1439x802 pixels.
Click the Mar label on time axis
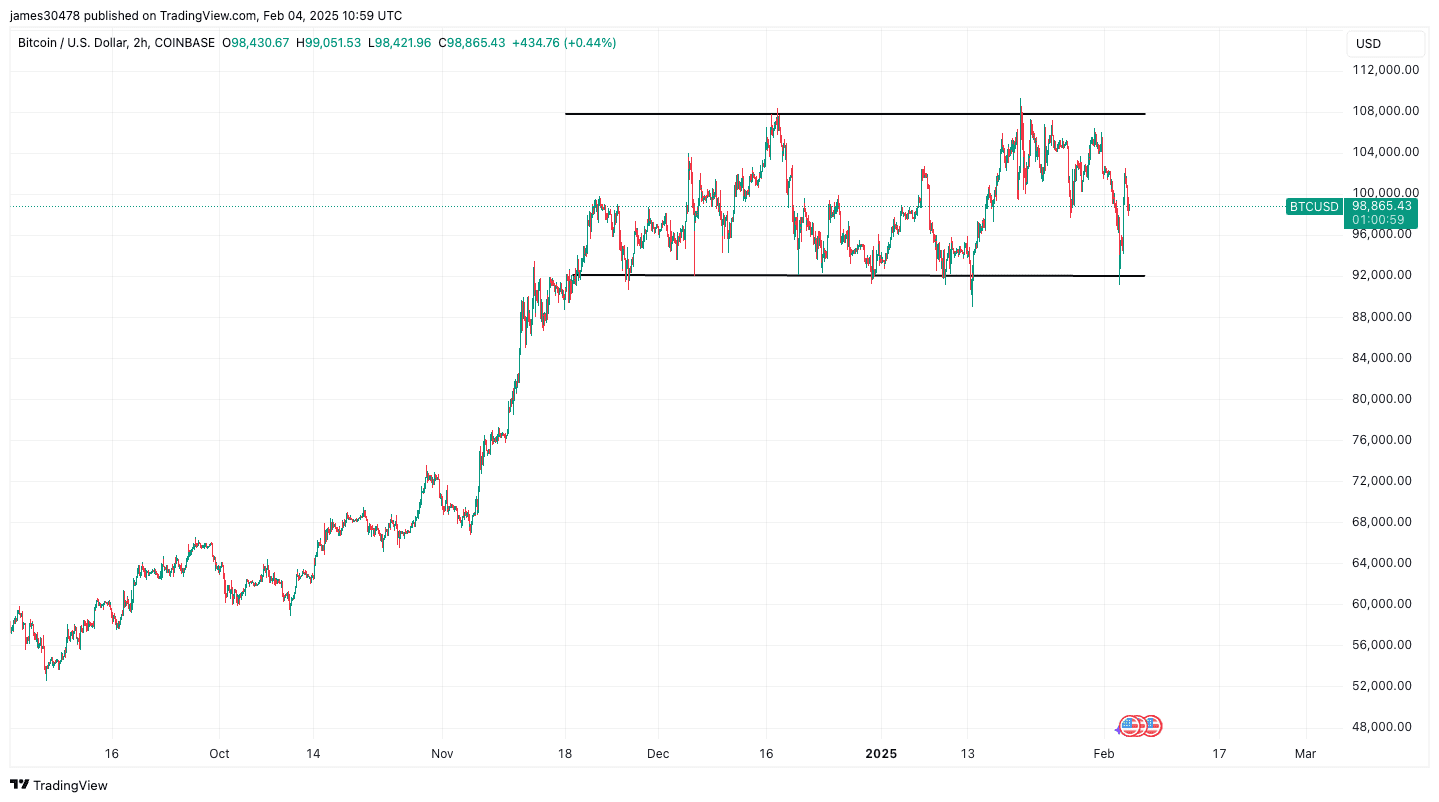tap(1306, 754)
